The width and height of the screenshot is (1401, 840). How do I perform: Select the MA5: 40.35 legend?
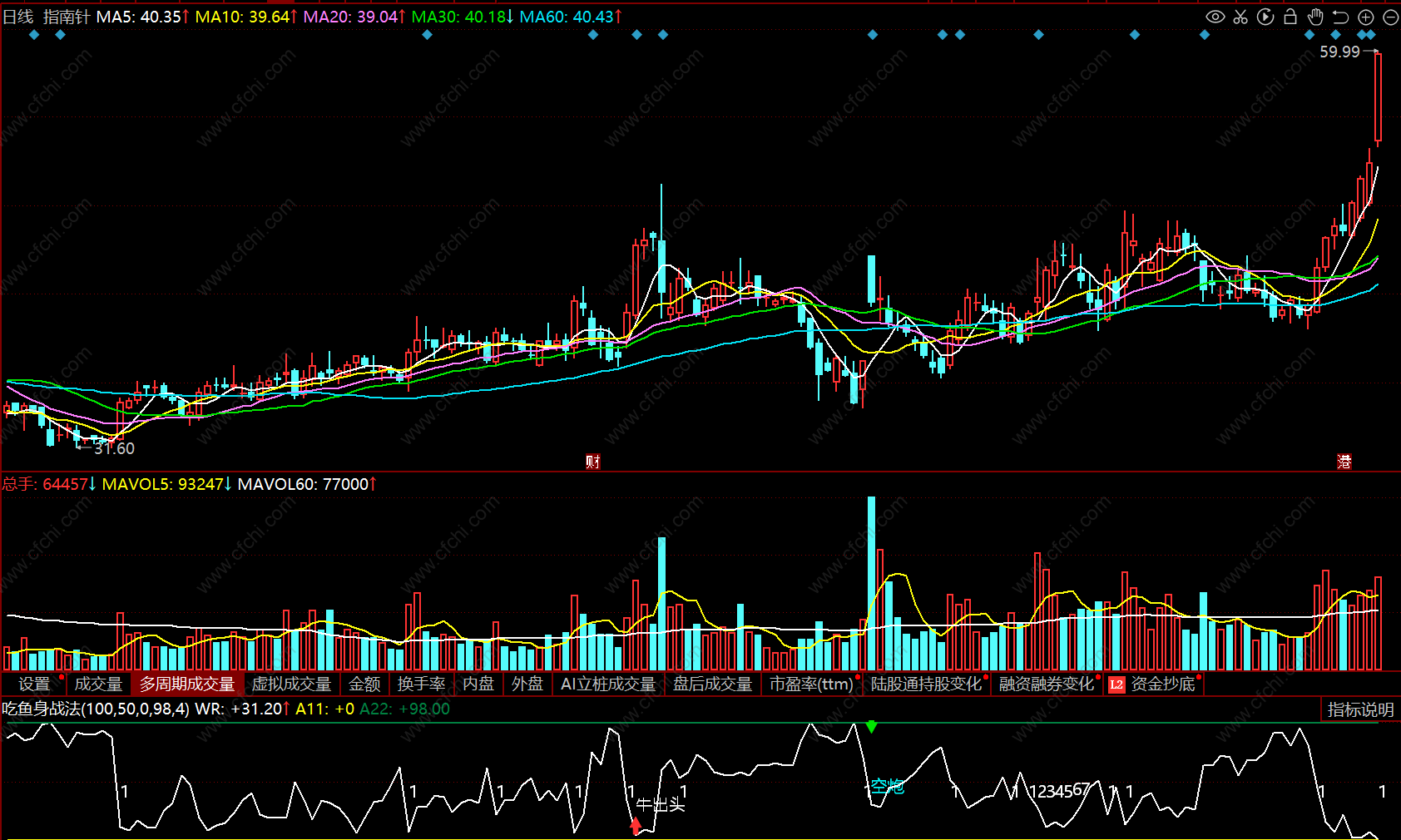[x=142, y=17]
